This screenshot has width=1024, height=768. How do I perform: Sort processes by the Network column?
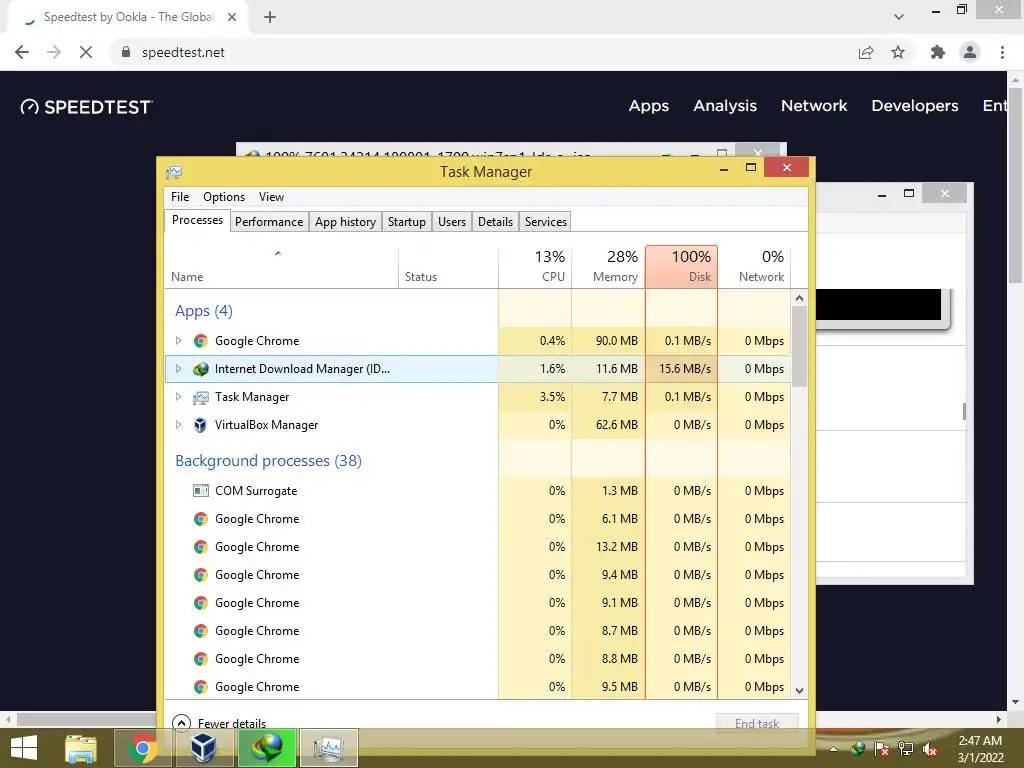click(754, 266)
